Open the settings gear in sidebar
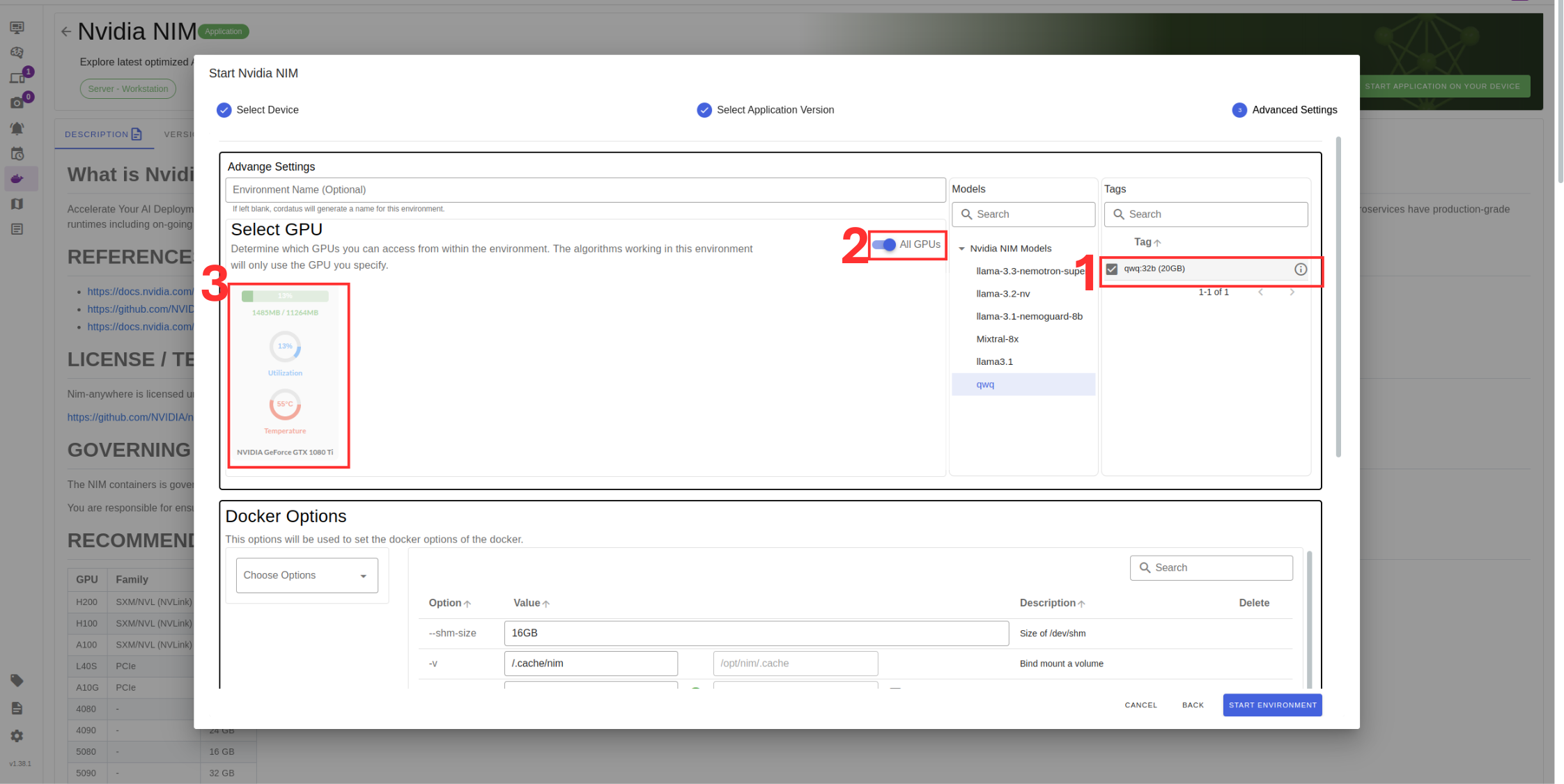Screen dimensions: 1564x784 tap(17, 736)
